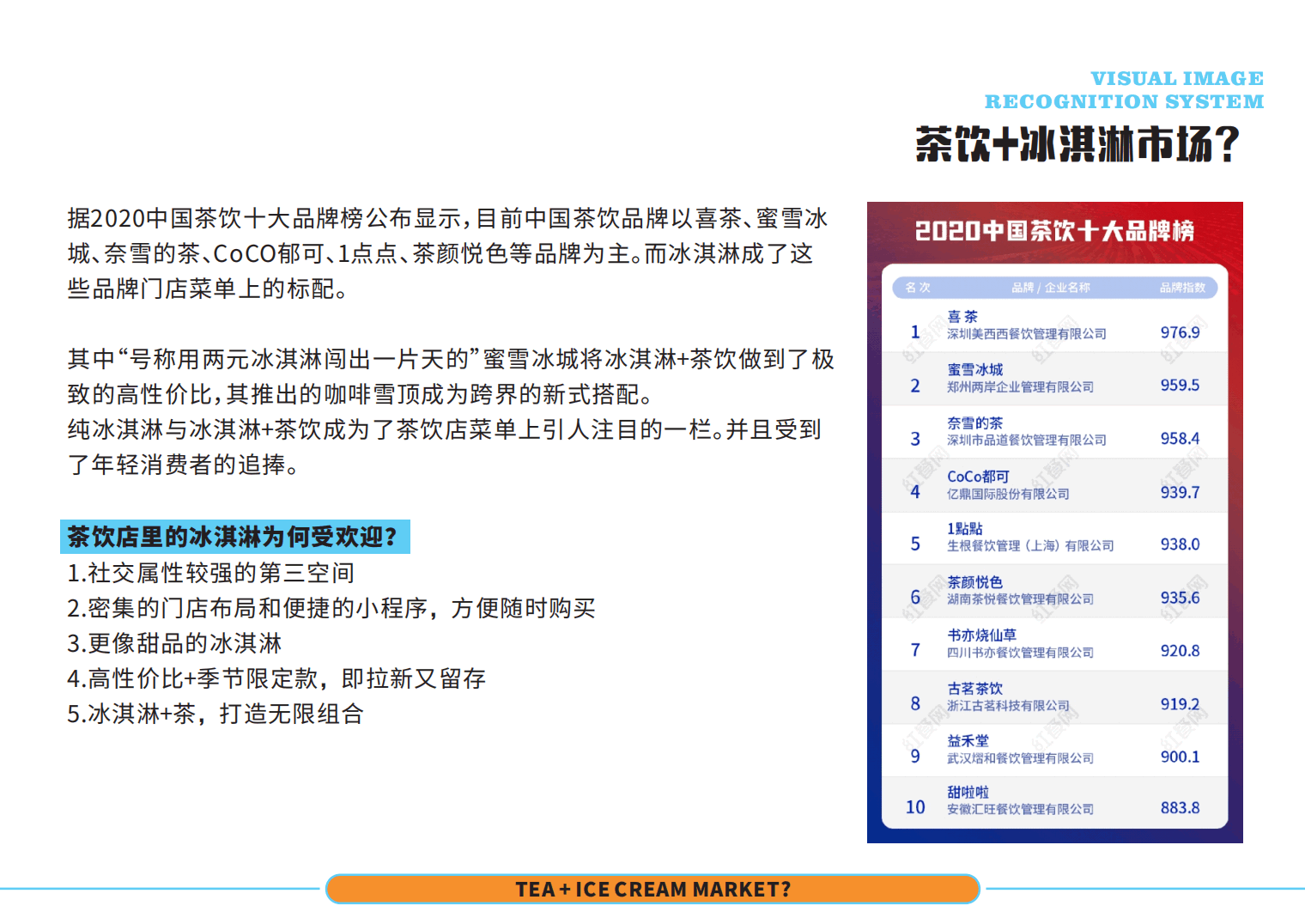Click company 深圳市品道餐饮管理有限公司
Viewport: 1305px width, 924px height.
point(1027,441)
